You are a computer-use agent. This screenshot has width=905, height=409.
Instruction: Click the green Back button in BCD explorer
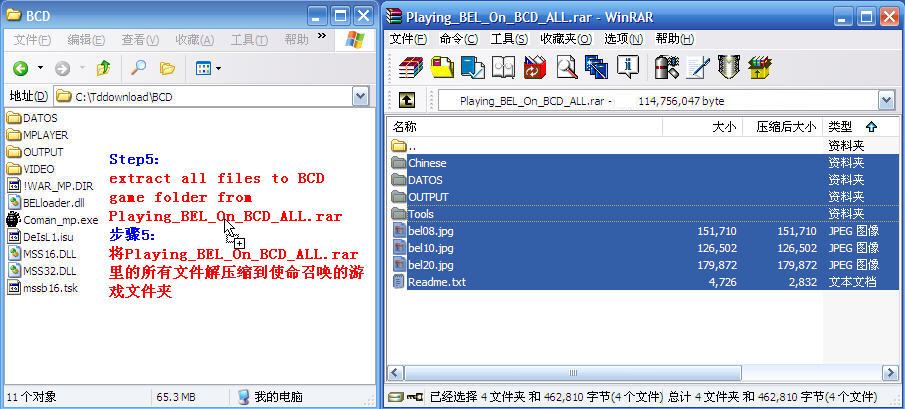[21, 69]
